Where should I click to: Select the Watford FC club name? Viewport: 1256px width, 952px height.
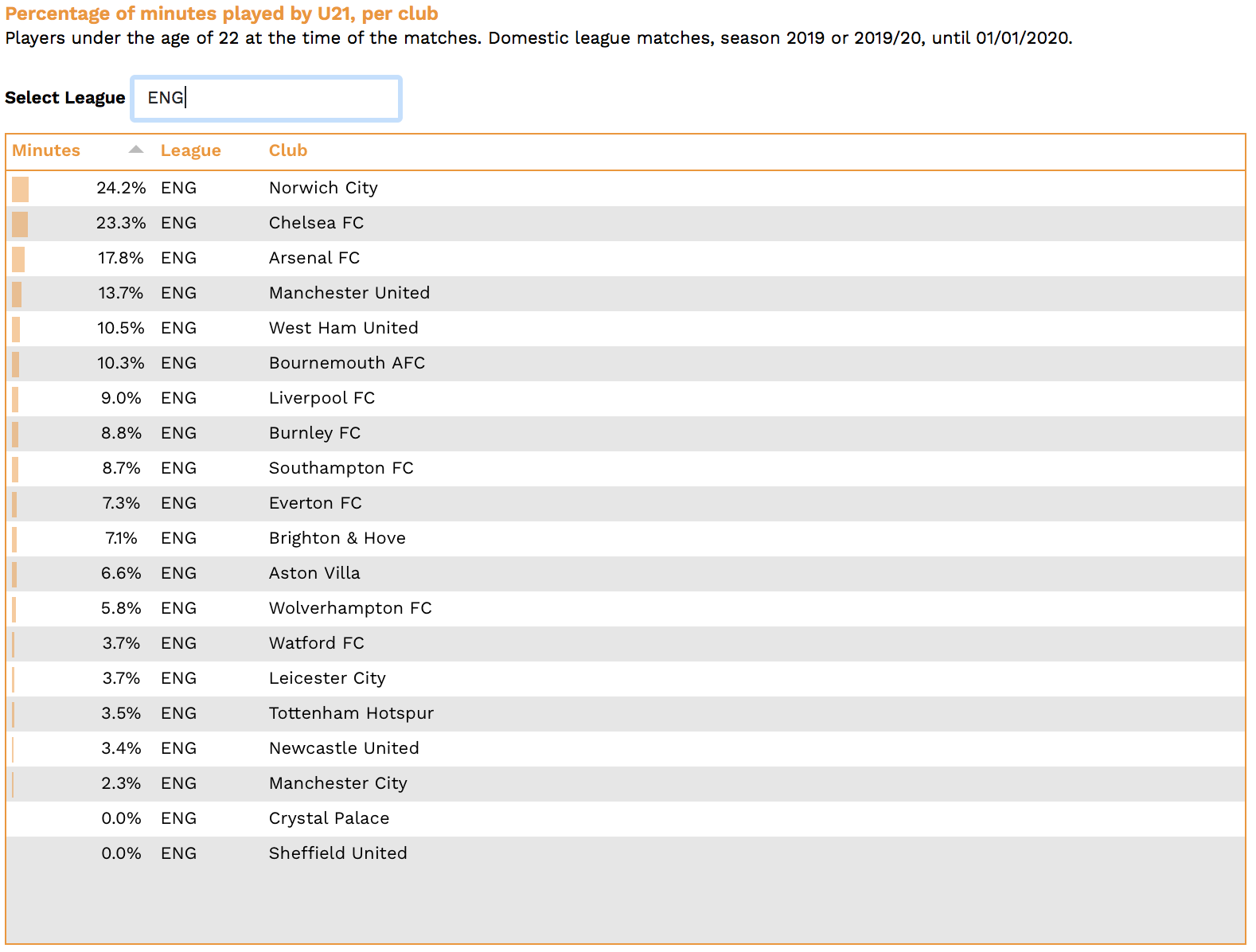(x=317, y=643)
